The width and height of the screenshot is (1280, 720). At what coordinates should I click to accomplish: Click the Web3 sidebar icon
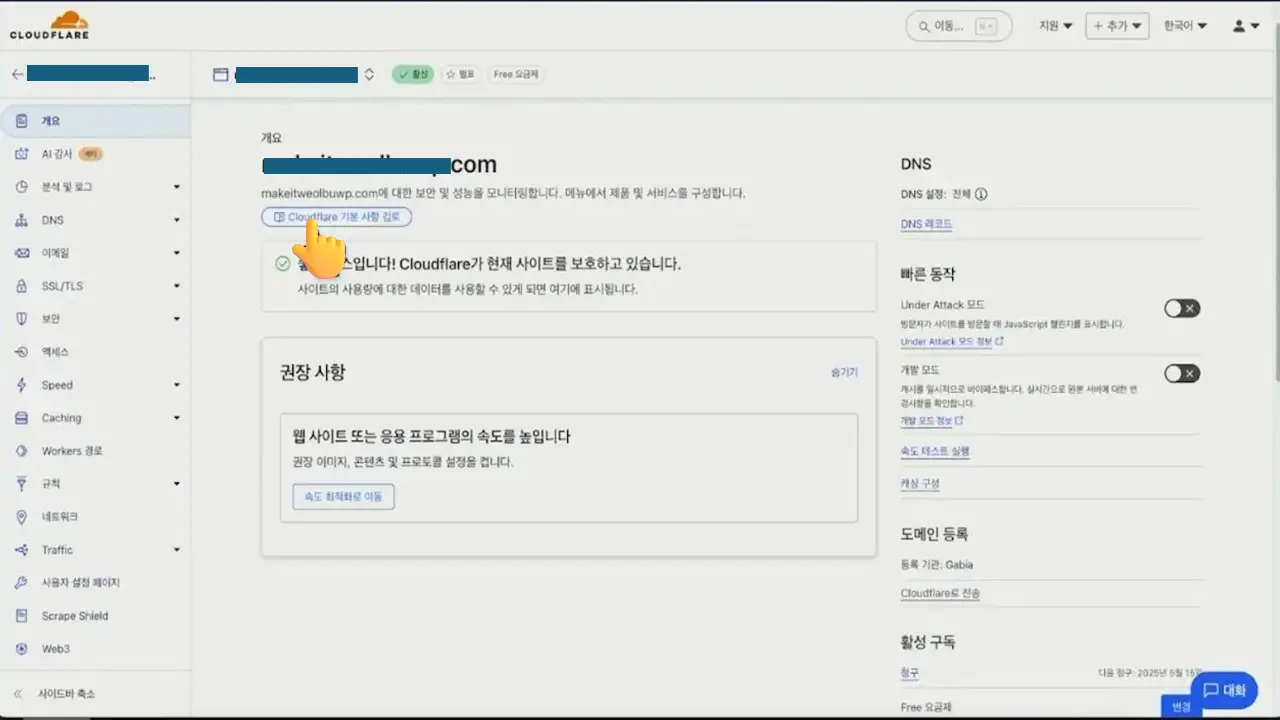21,649
